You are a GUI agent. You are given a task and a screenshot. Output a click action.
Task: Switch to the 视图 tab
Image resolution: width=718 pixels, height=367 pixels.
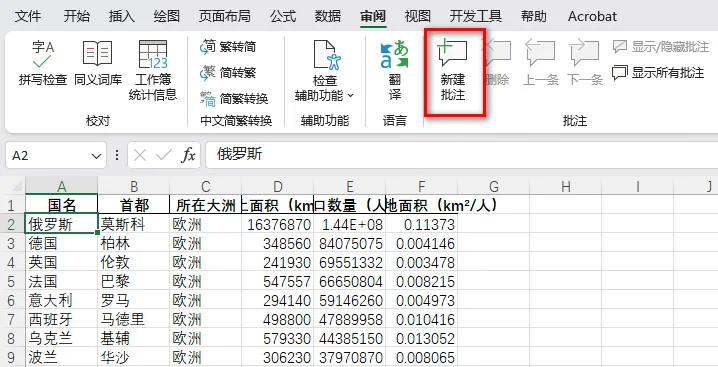418,16
